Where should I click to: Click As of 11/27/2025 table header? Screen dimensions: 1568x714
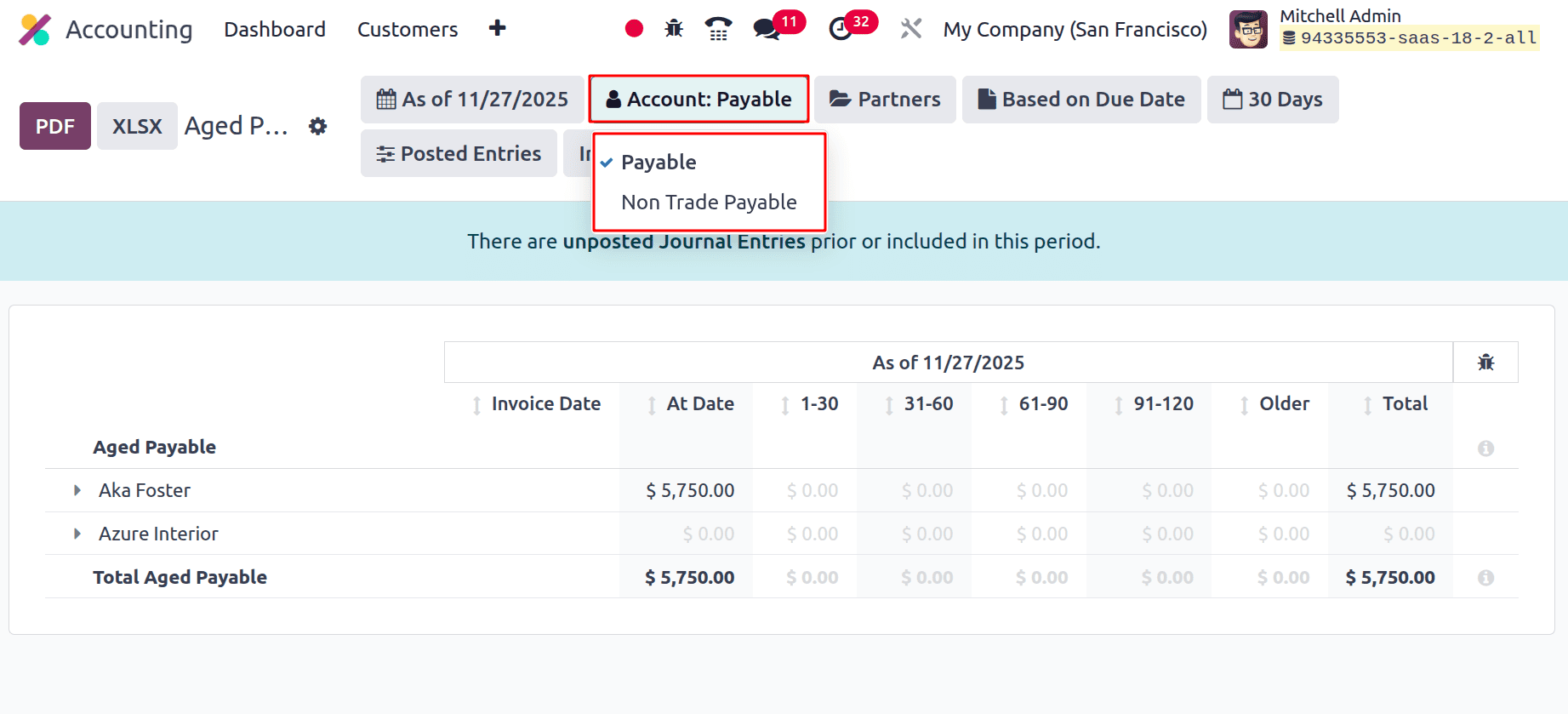pyautogui.click(x=948, y=363)
